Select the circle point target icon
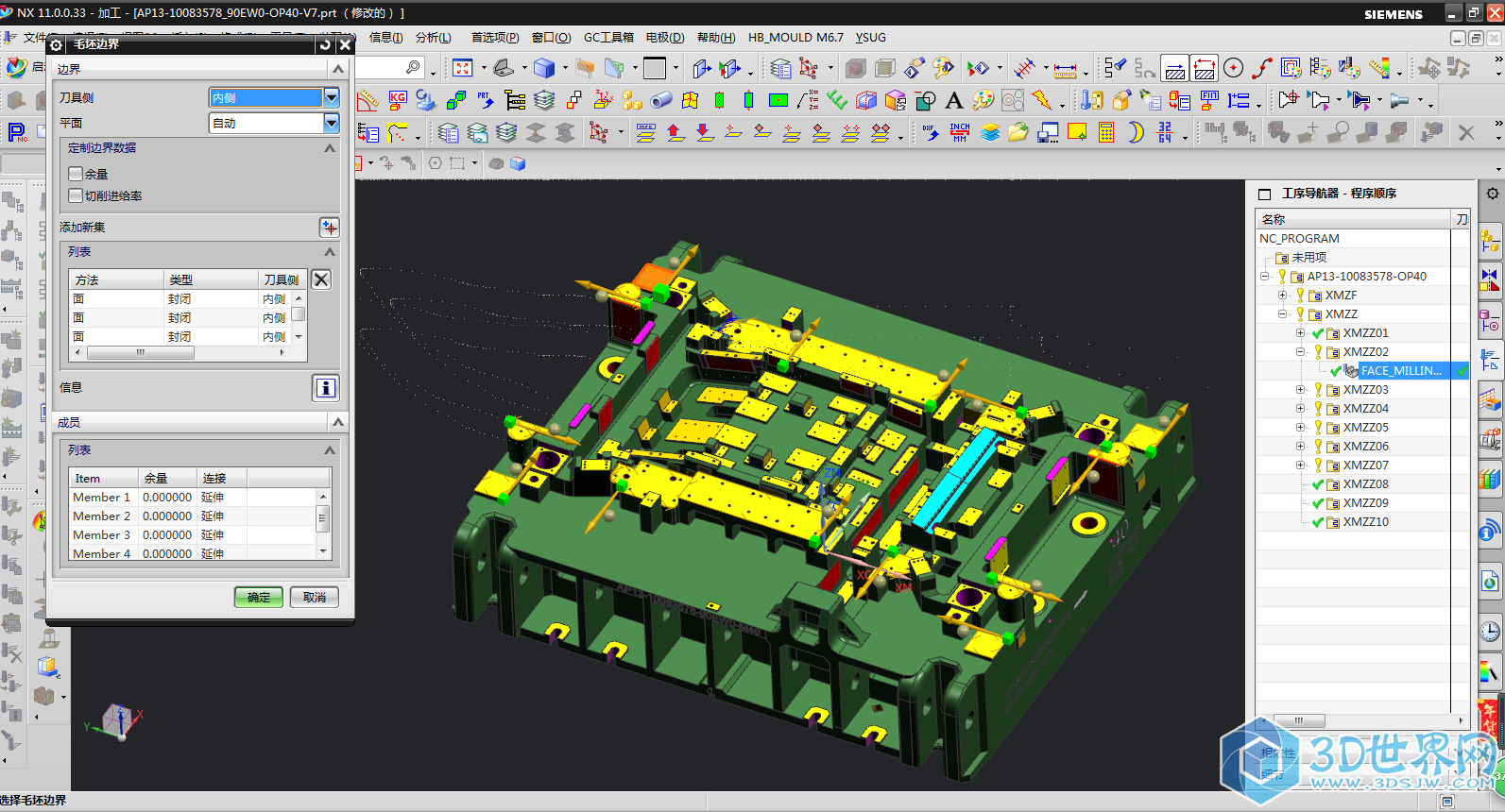The image size is (1505, 812). coord(1233,68)
